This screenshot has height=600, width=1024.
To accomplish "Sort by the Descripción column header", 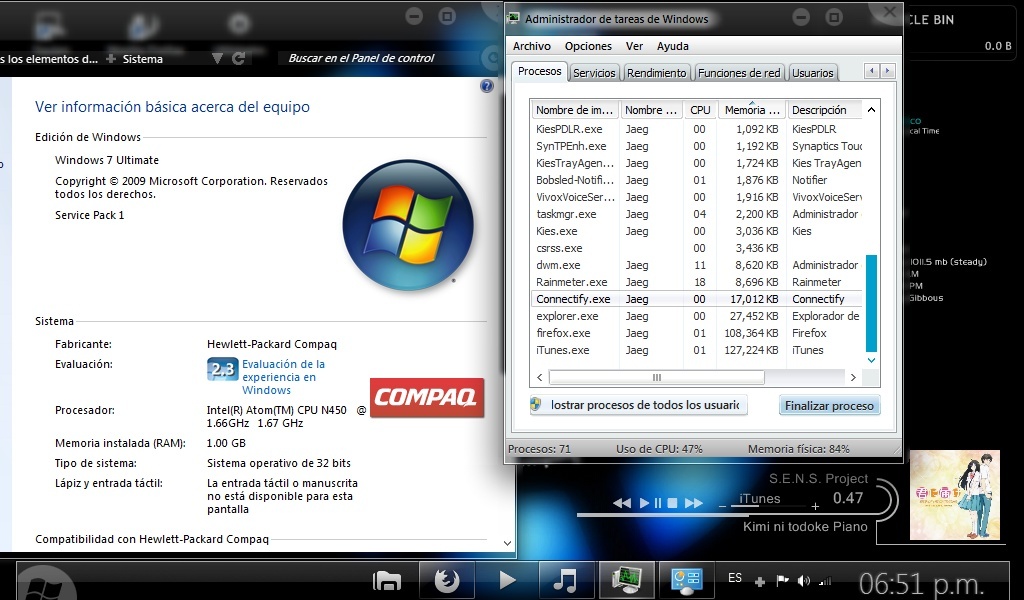I will click(x=825, y=110).
